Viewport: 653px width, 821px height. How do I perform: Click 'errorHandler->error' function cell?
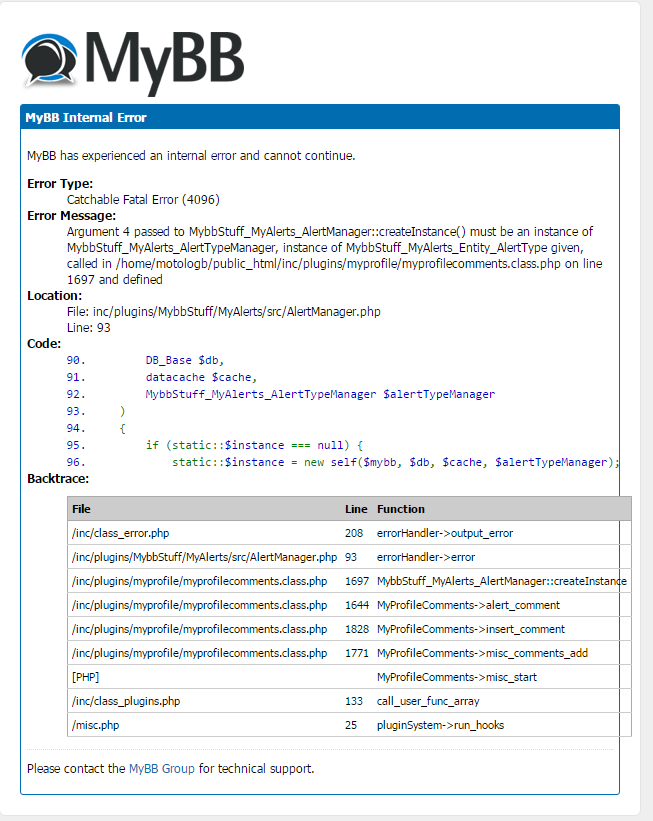pyautogui.click(x=426, y=557)
